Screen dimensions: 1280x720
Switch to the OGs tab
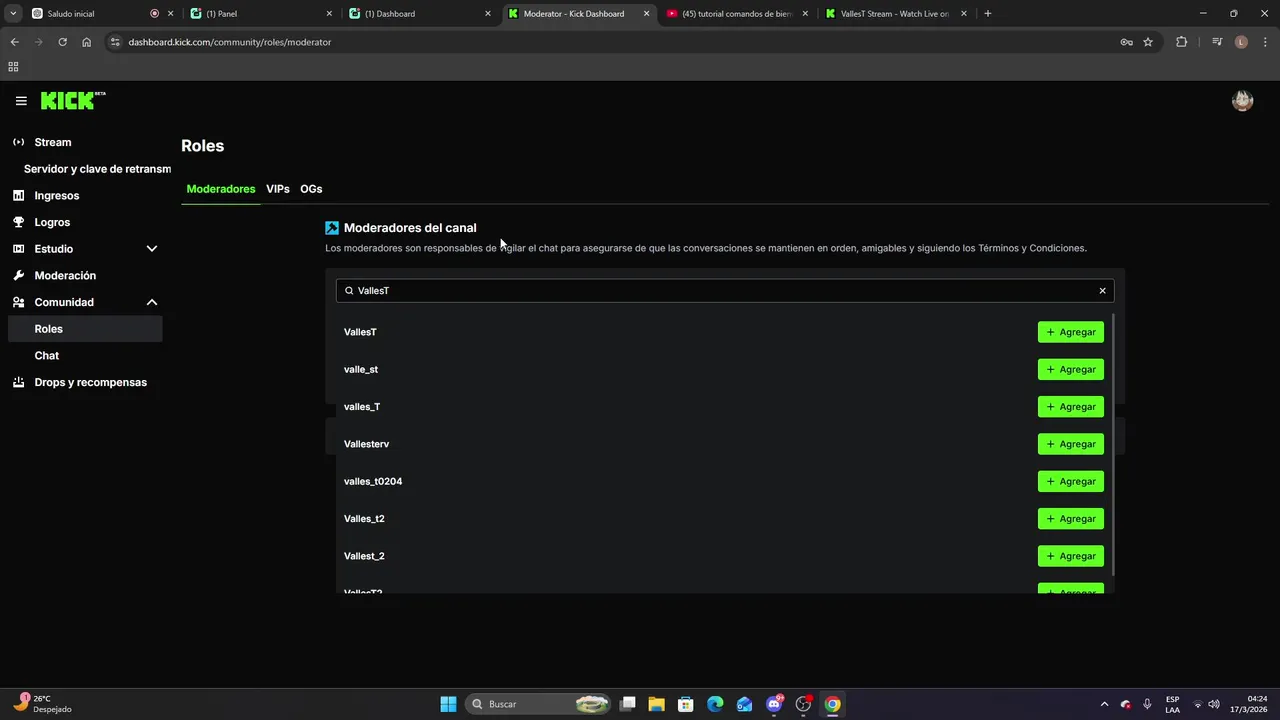tap(311, 189)
